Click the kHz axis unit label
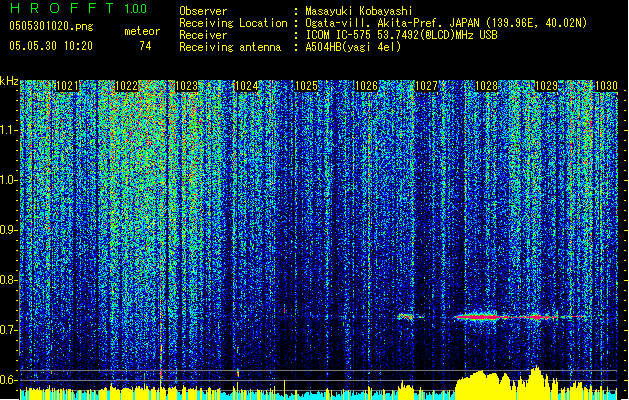Image resolution: width=629 pixels, height=400 pixels. coord(9,81)
